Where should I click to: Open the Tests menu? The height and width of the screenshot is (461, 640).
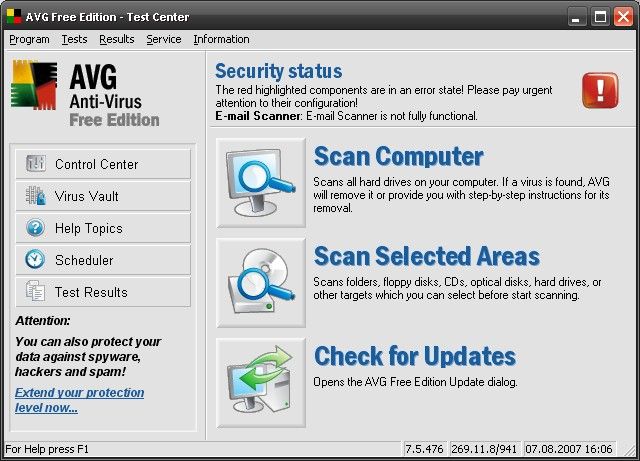tap(74, 39)
